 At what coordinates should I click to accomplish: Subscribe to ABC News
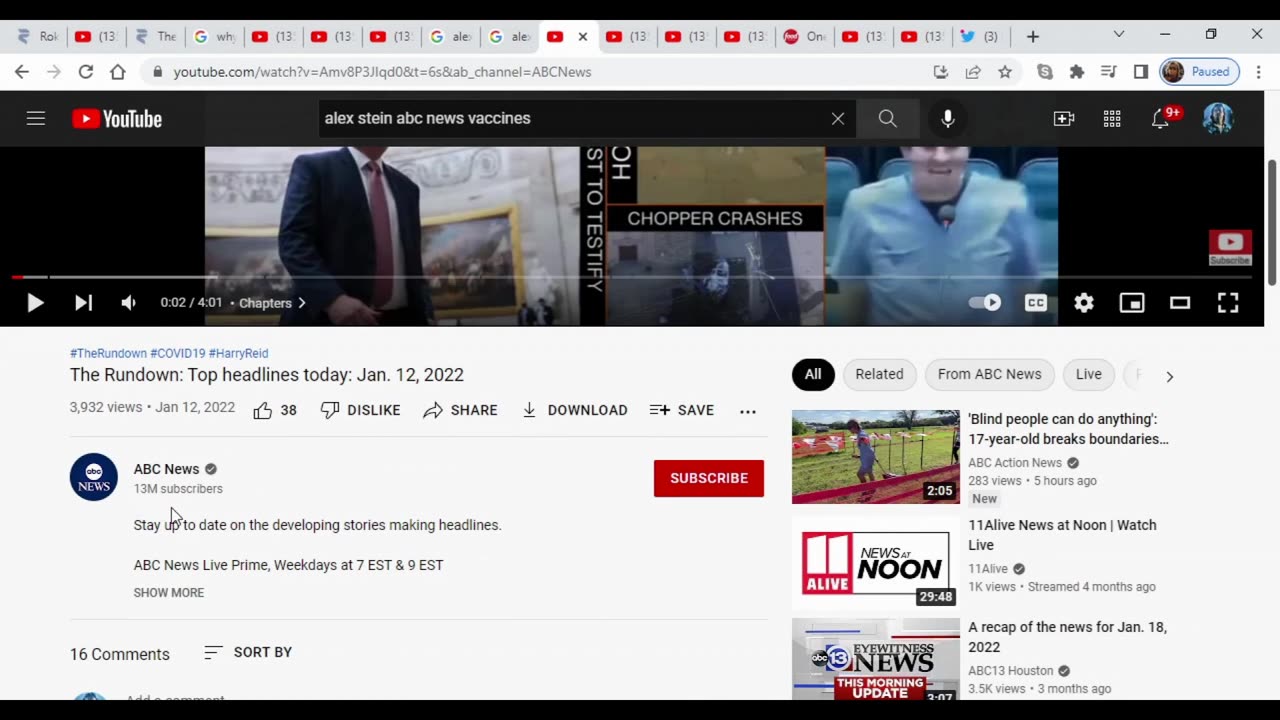[x=709, y=478]
